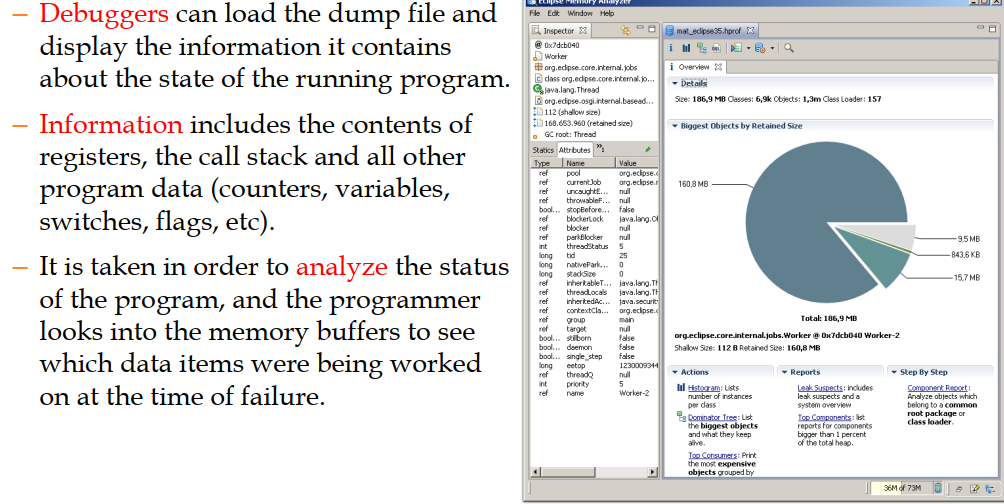Open the Edit menu
The image size is (1004, 504).
click(x=553, y=13)
